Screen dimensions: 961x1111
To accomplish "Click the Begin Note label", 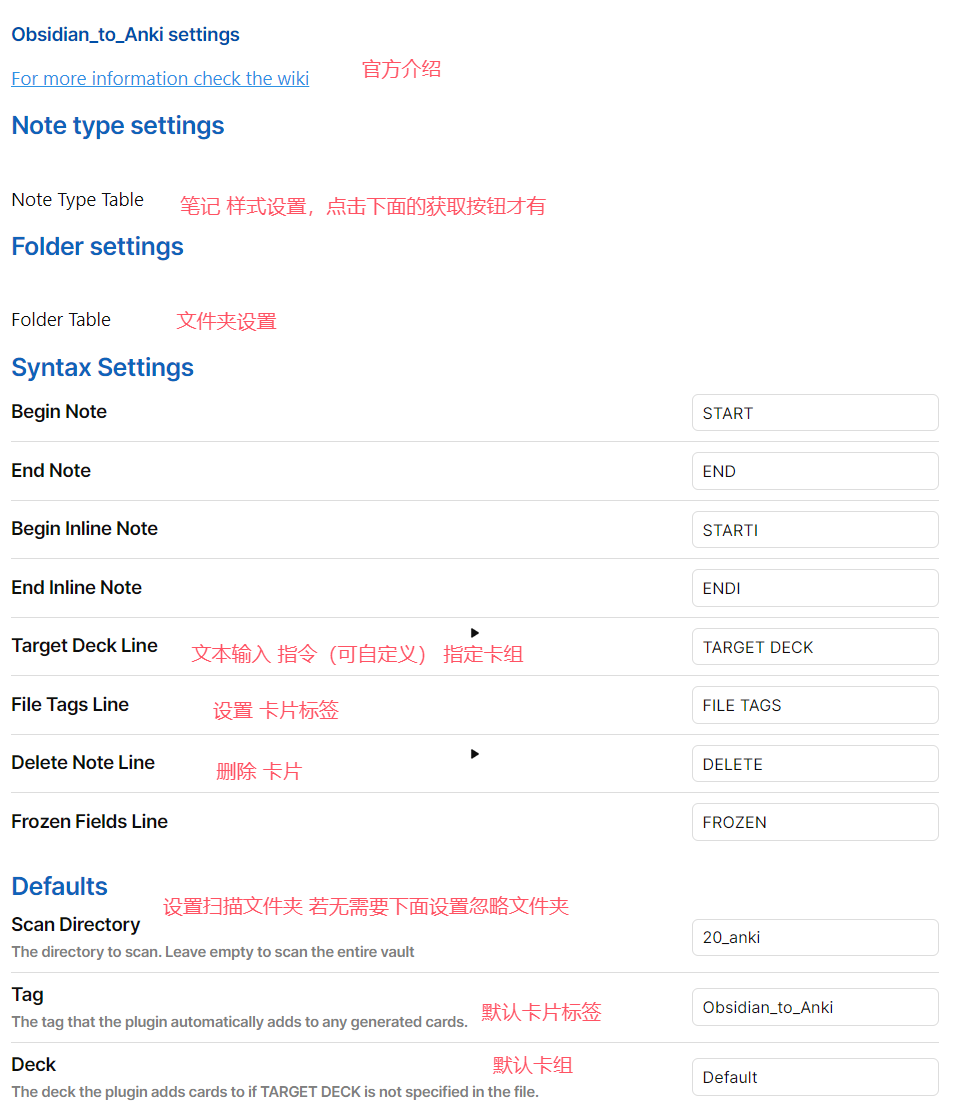I will (x=59, y=412).
